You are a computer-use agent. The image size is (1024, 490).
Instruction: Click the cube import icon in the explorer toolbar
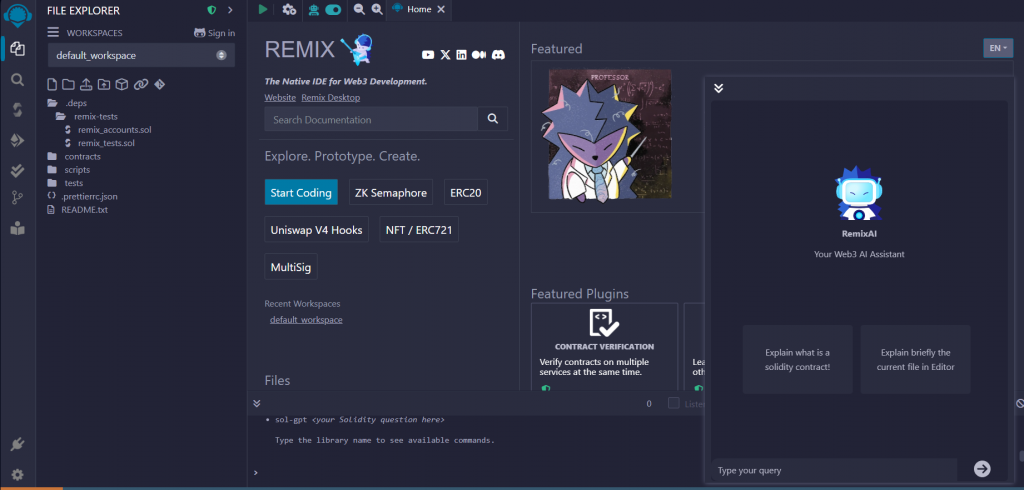[121, 84]
